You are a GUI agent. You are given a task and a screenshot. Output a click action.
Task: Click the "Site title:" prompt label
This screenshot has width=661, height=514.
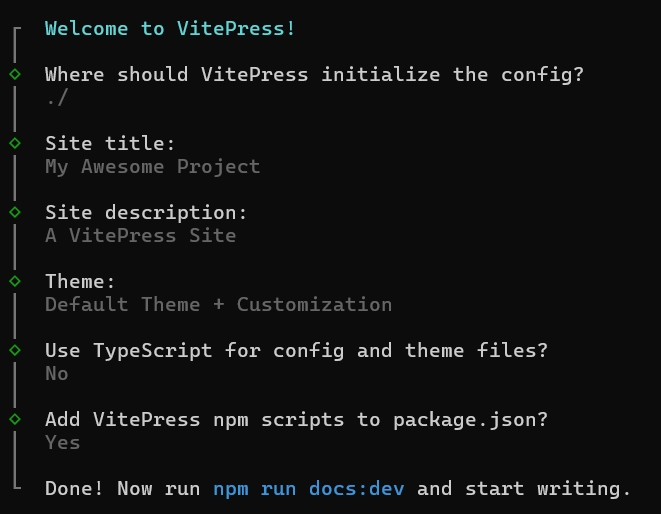pos(110,144)
